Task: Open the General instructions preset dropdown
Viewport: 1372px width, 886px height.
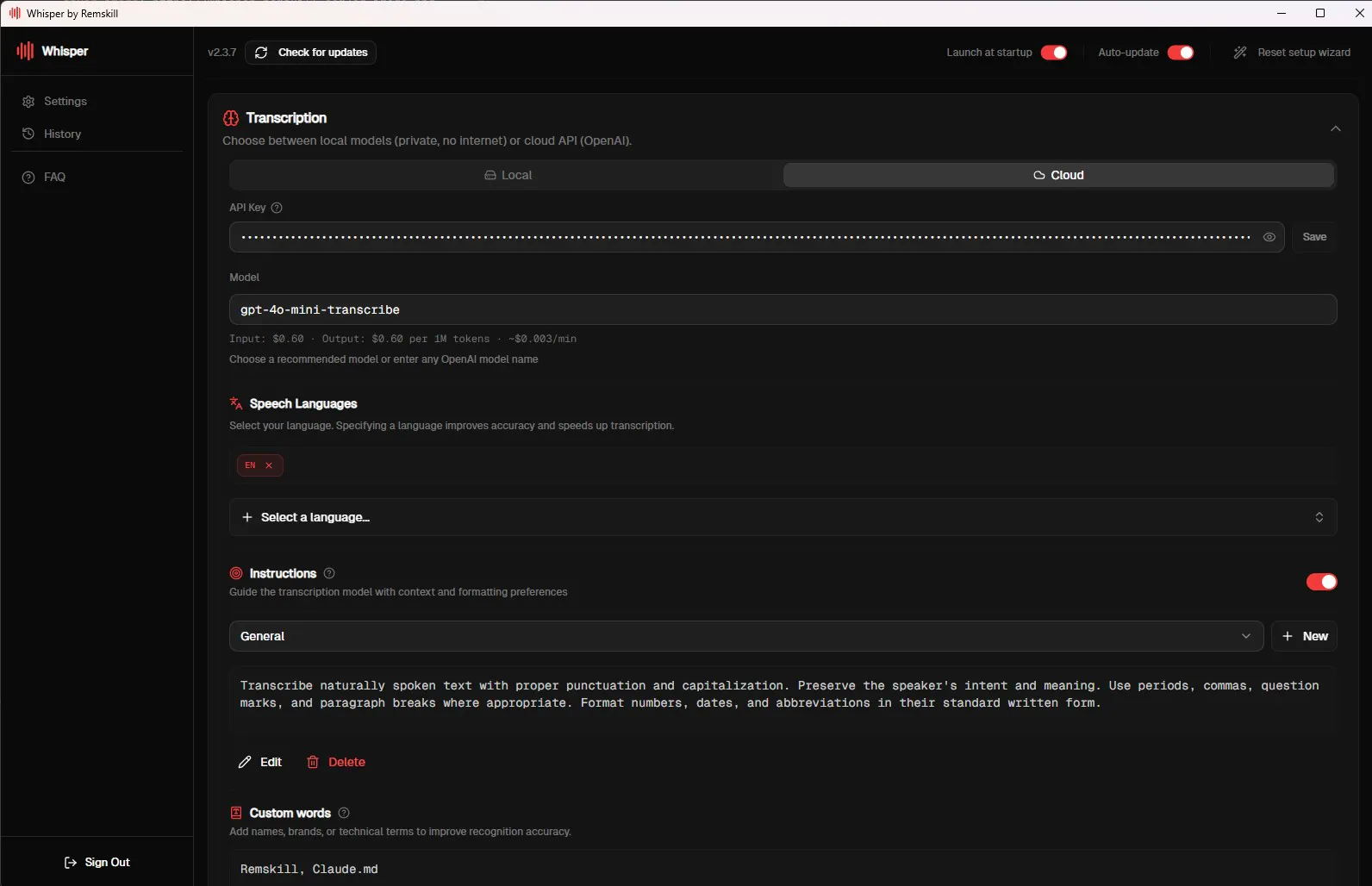Action: click(x=746, y=636)
